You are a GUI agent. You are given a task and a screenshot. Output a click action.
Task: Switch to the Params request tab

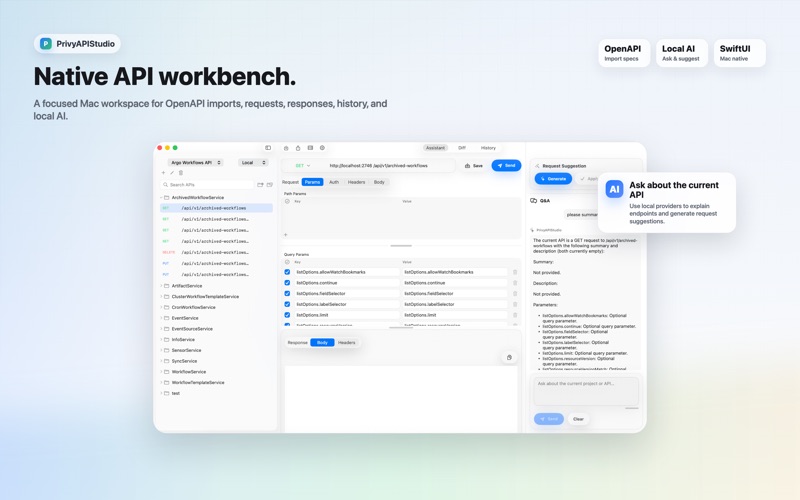point(312,182)
